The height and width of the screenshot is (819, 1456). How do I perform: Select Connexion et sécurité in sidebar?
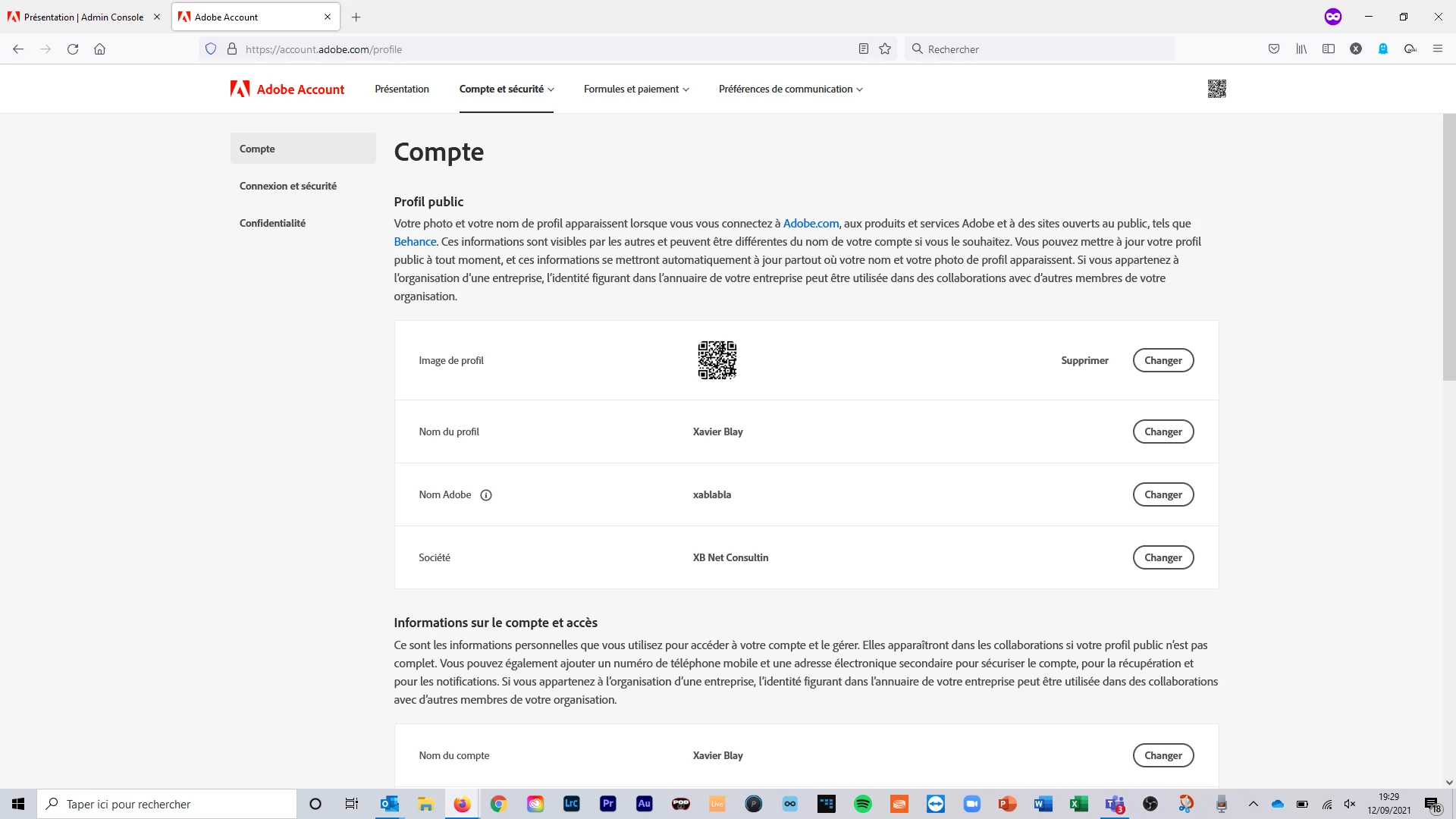288,186
